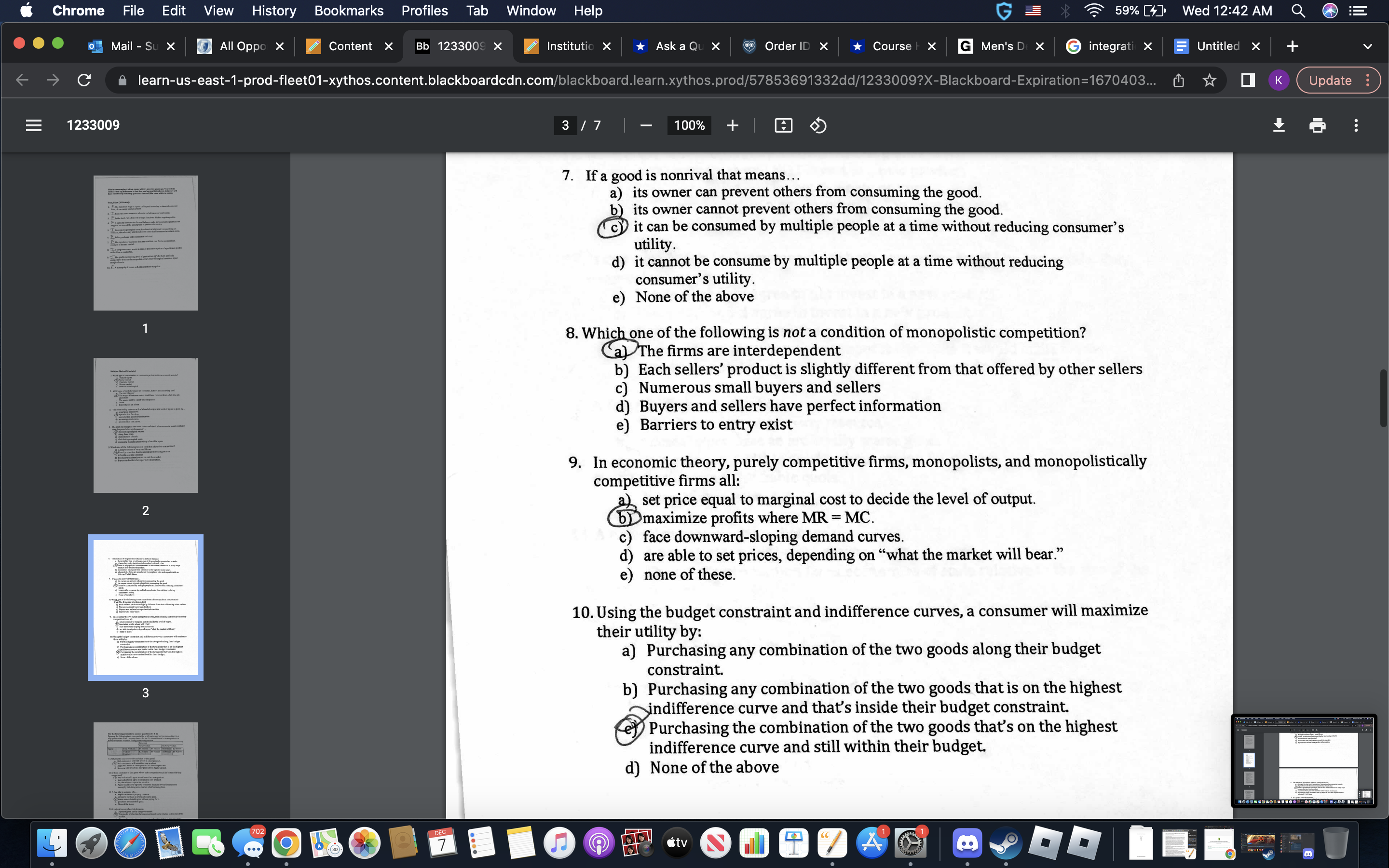Open Spotlight search from the menu bar

click(1298, 10)
